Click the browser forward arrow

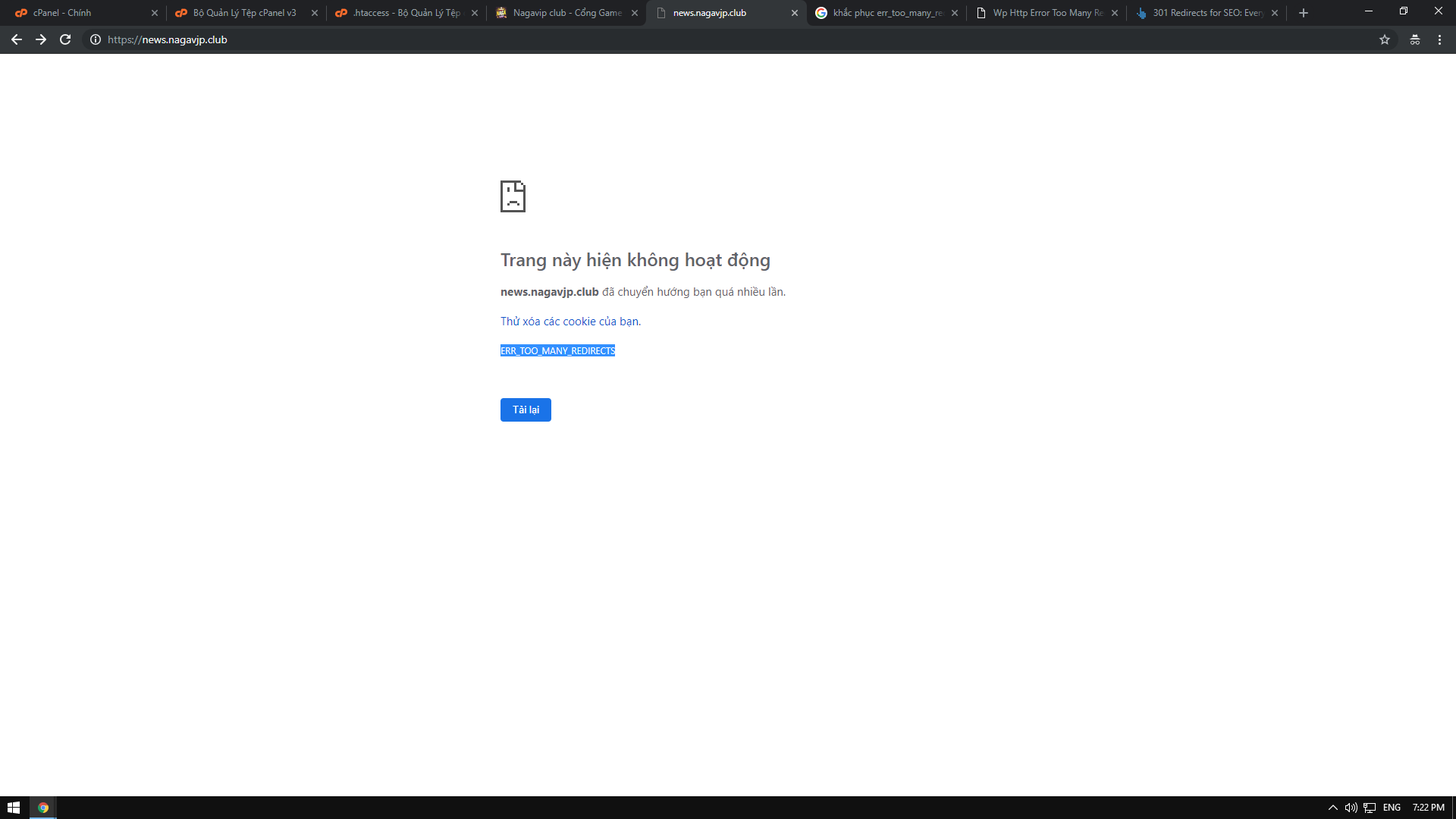tap(41, 39)
